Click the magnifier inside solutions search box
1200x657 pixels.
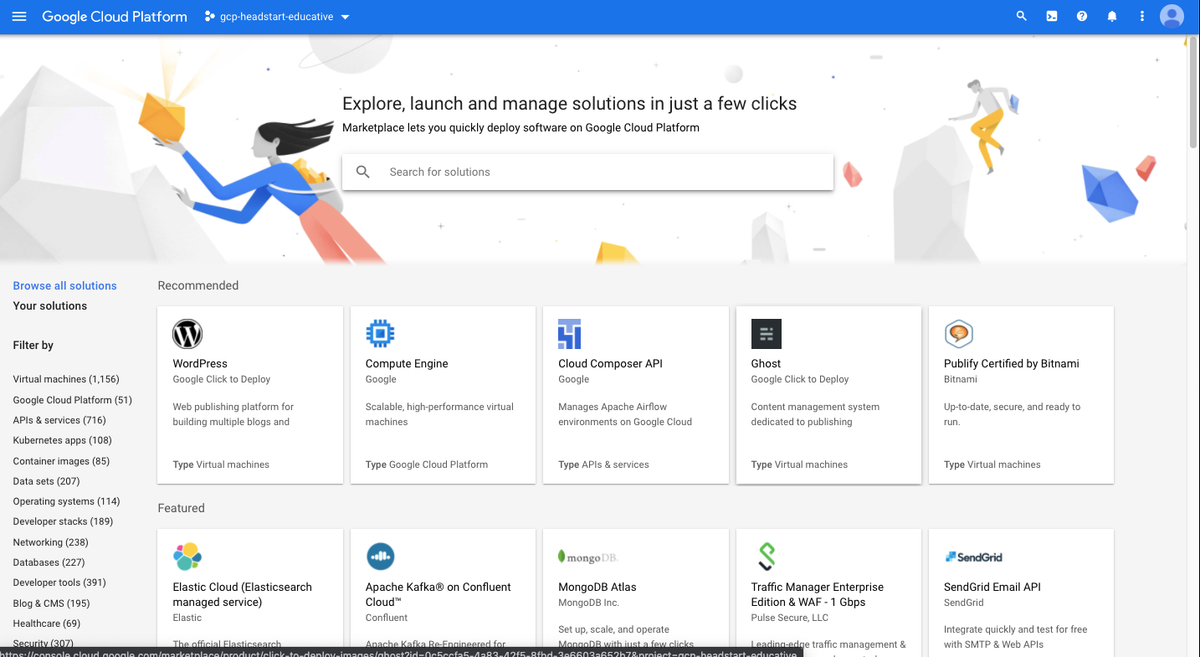pos(363,172)
